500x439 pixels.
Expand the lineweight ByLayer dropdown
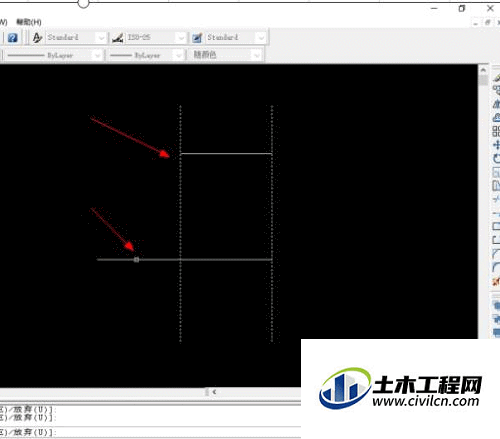tap(179, 55)
